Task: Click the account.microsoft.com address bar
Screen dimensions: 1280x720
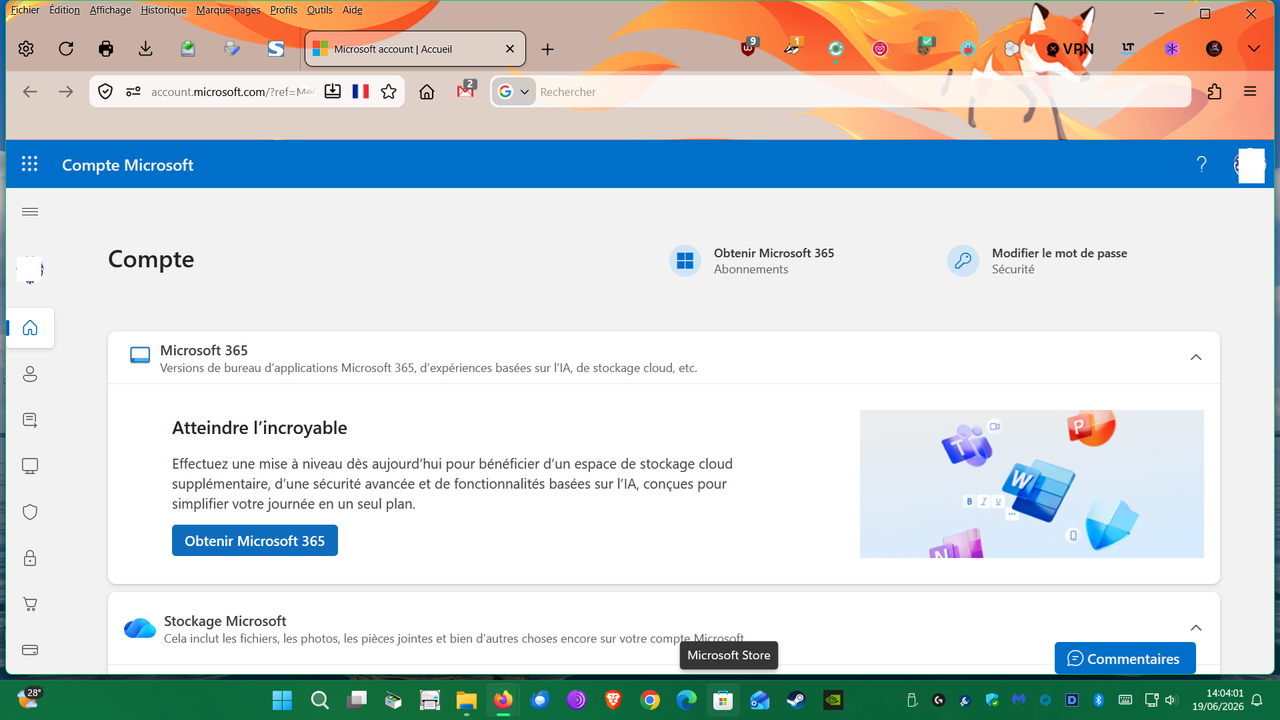Action: coord(232,91)
